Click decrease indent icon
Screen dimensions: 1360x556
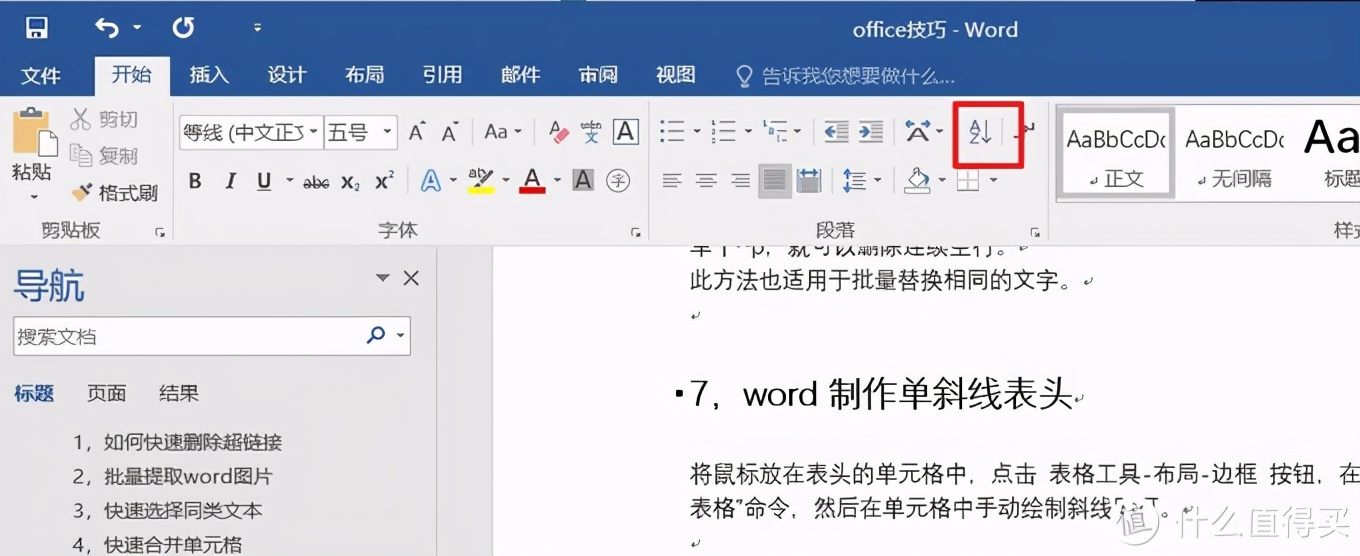click(x=836, y=131)
